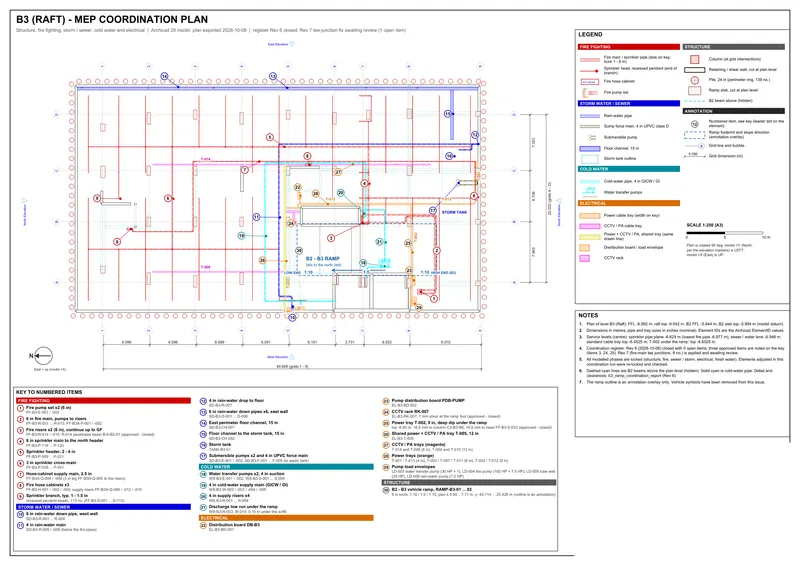Select supply riser marker 20 on the plan
Image resolution: width=800 pixels, height=566 pixels.
coord(341,192)
